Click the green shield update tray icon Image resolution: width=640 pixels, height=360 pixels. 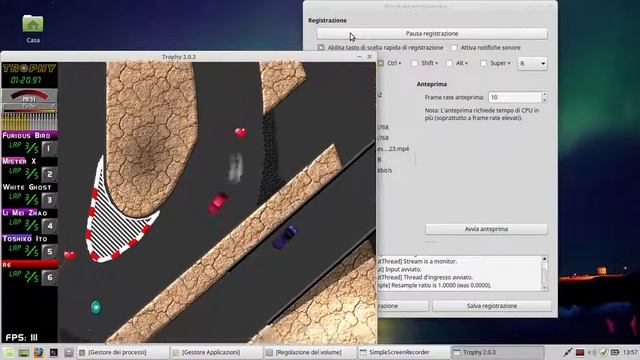[603, 352]
